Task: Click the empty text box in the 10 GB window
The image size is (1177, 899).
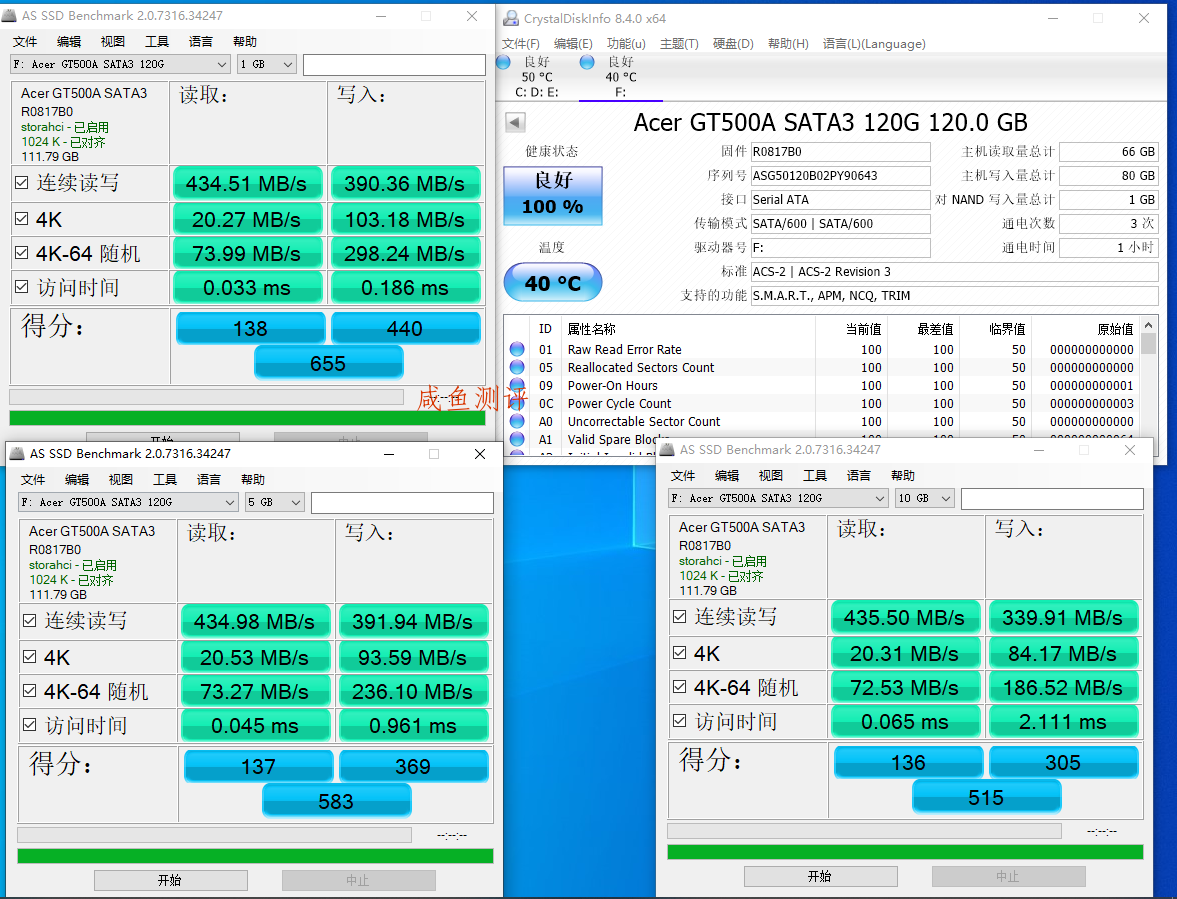Action: (1052, 498)
